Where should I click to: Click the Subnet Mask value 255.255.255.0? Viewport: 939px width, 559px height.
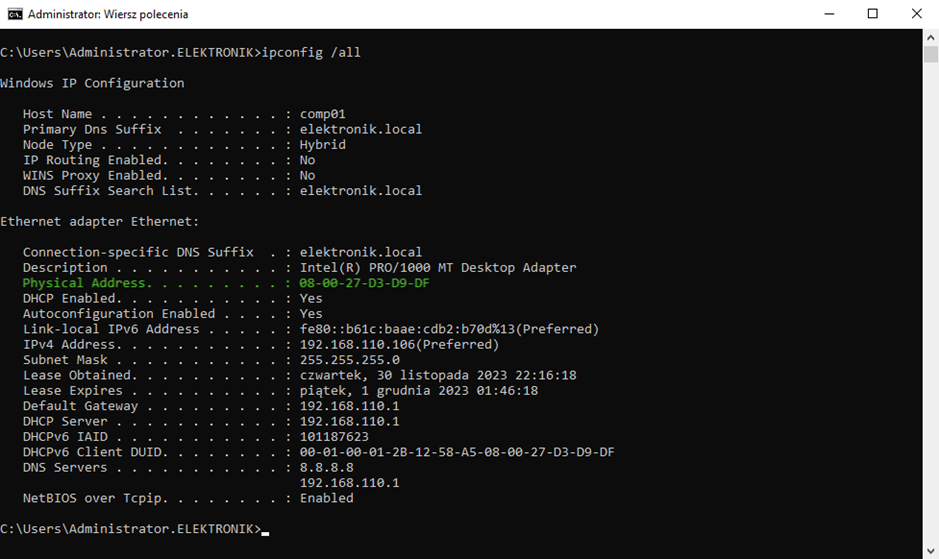click(349, 360)
